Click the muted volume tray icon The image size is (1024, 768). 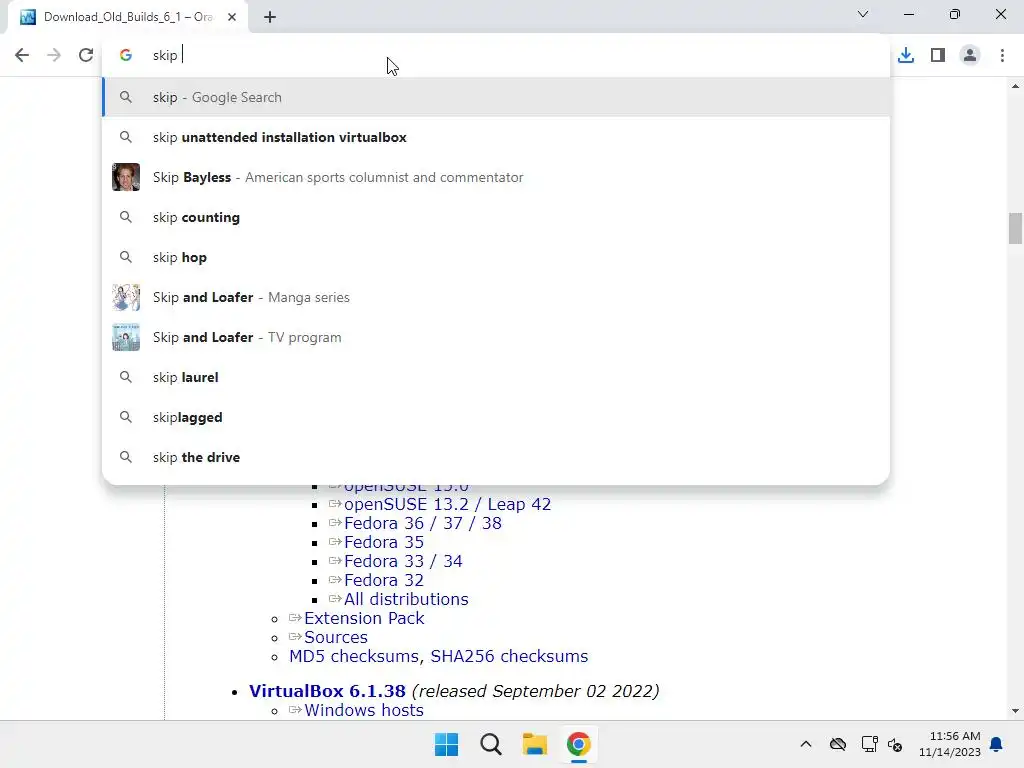pos(895,744)
